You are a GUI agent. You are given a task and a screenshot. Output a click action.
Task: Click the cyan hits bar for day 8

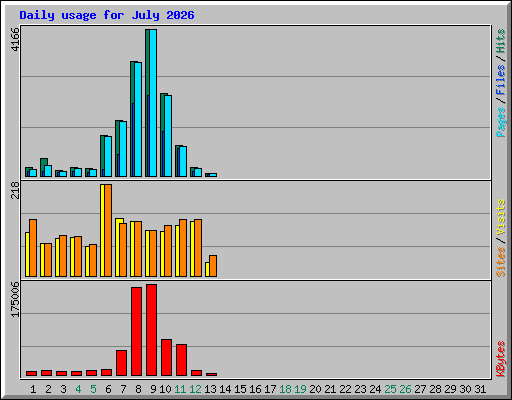[138, 119]
